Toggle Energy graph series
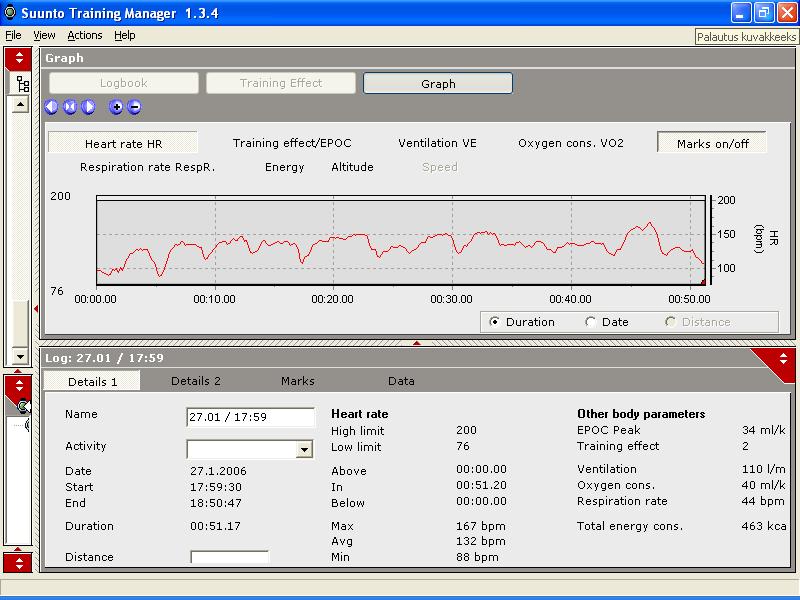800x600 pixels. (x=284, y=167)
